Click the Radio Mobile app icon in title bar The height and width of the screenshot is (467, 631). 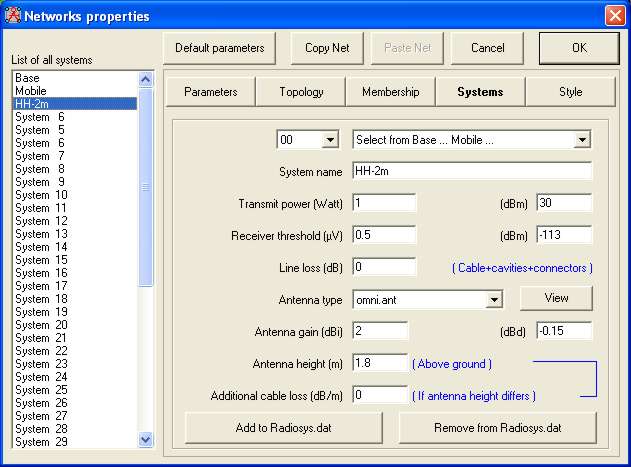click(x=12, y=15)
